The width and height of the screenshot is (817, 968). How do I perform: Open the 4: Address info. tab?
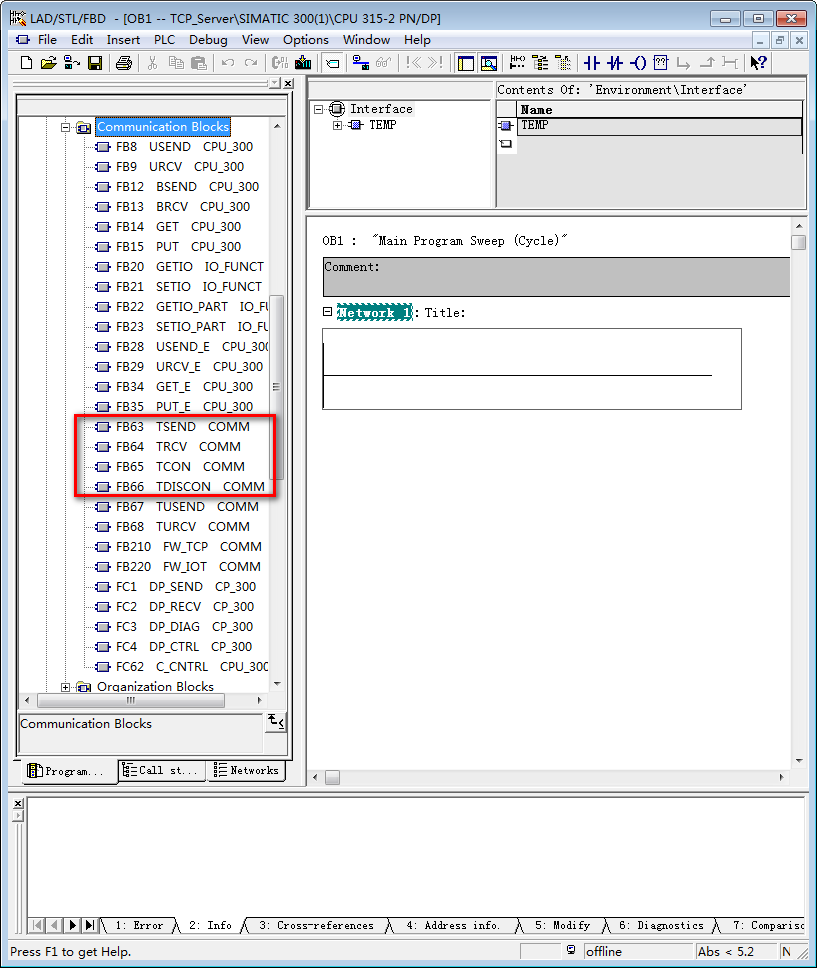click(x=453, y=925)
